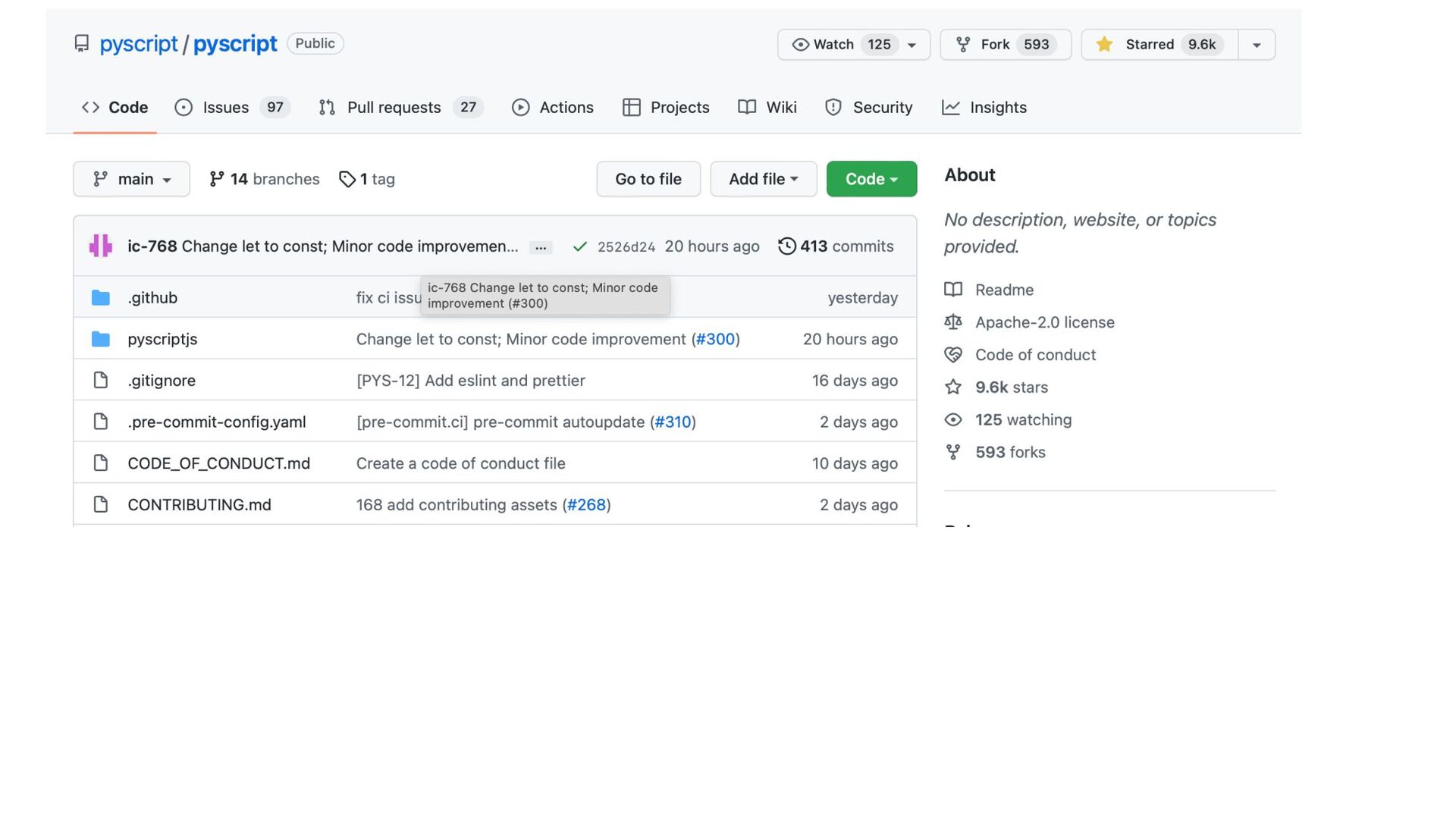Click the ic-768 user avatar icon
1456x819 pixels.
[x=100, y=246]
